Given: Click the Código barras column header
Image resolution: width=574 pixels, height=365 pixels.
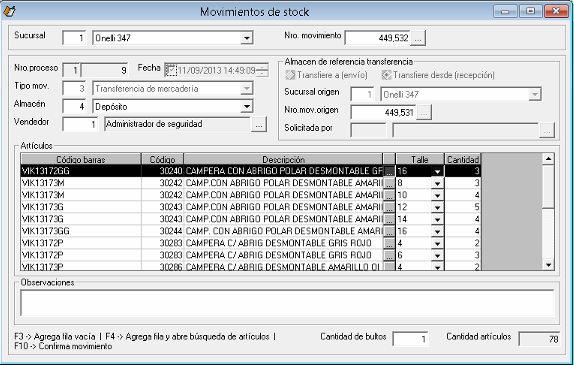Looking at the screenshot, I should 81,159.
